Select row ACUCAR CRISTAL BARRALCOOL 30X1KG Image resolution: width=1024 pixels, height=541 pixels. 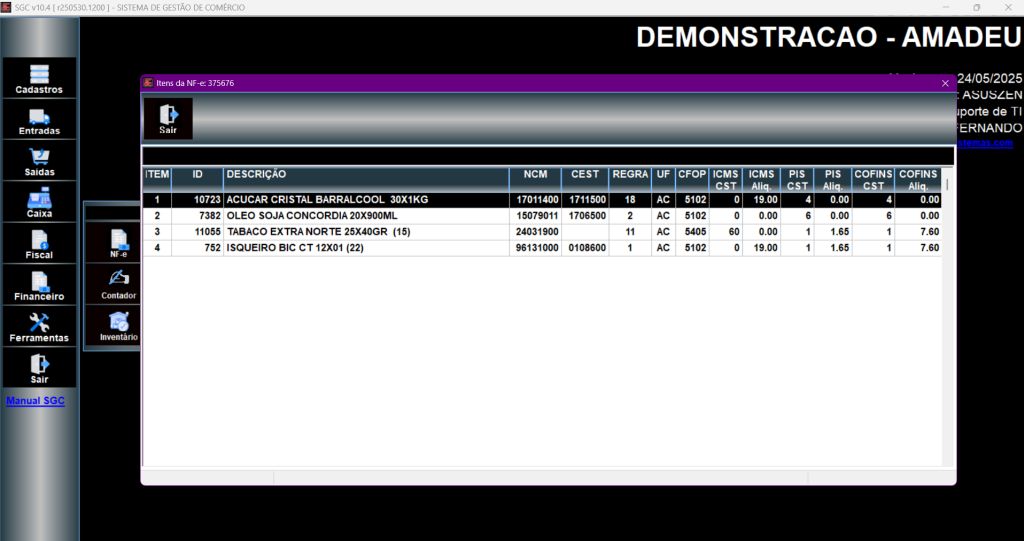point(542,200)
